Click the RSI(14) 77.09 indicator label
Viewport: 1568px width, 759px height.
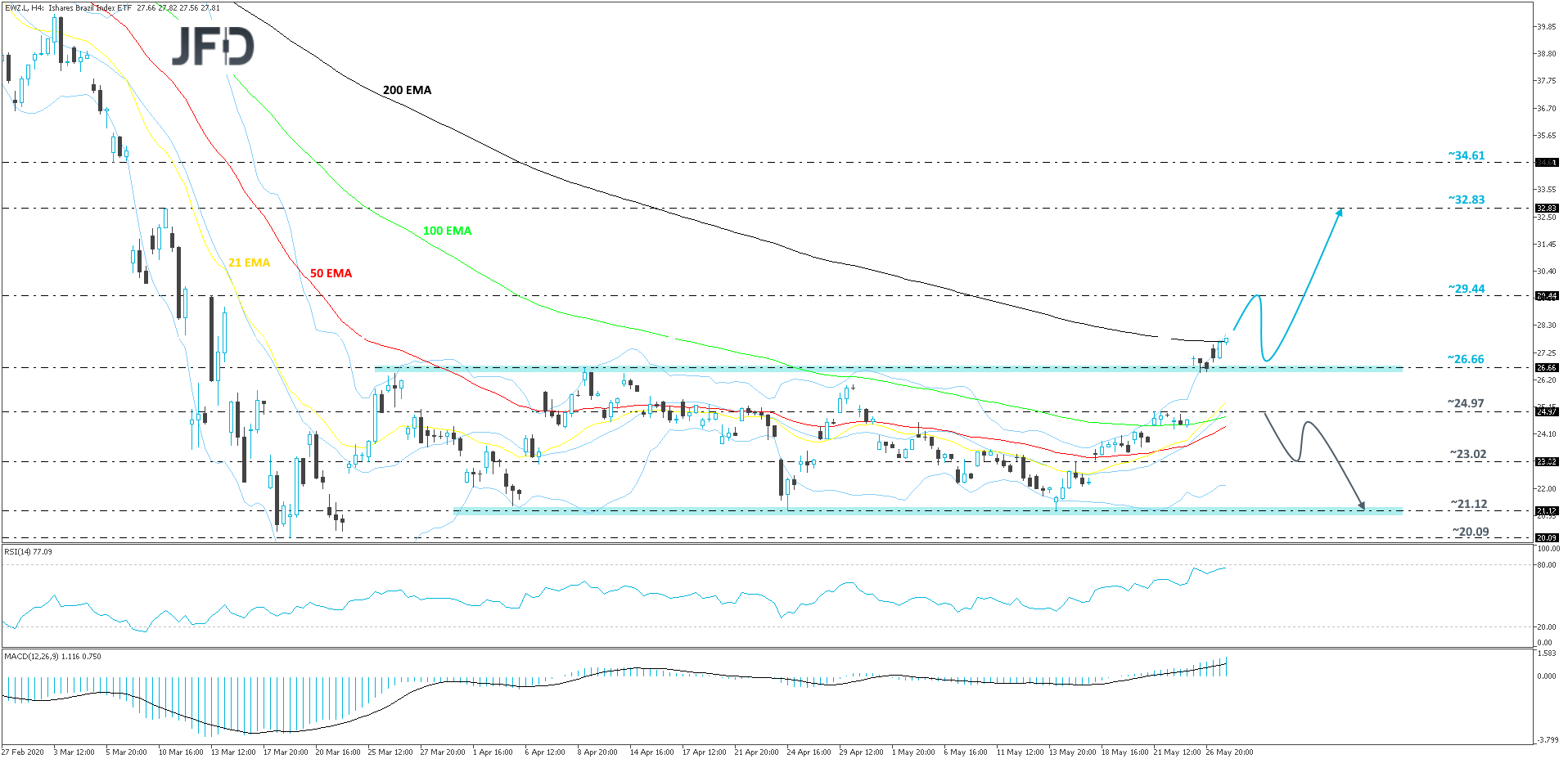point(28,552)
